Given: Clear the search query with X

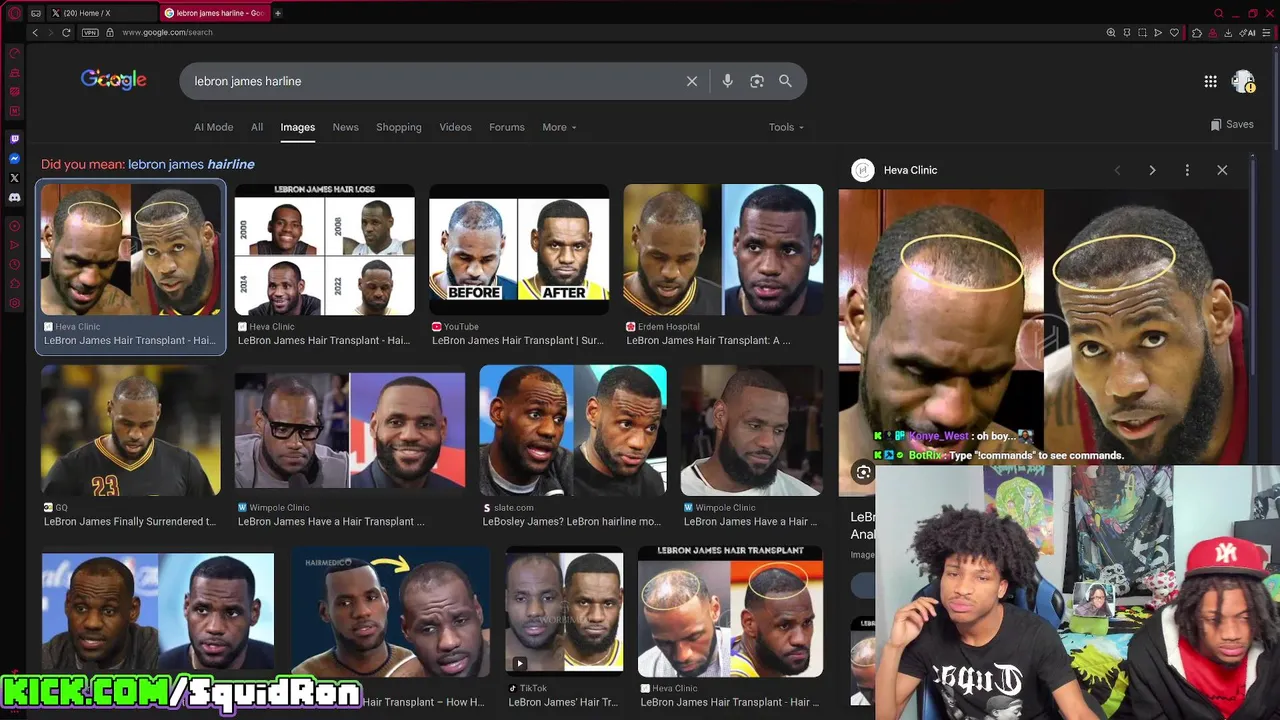Looking at the screenshot, I should coord(692,81).
